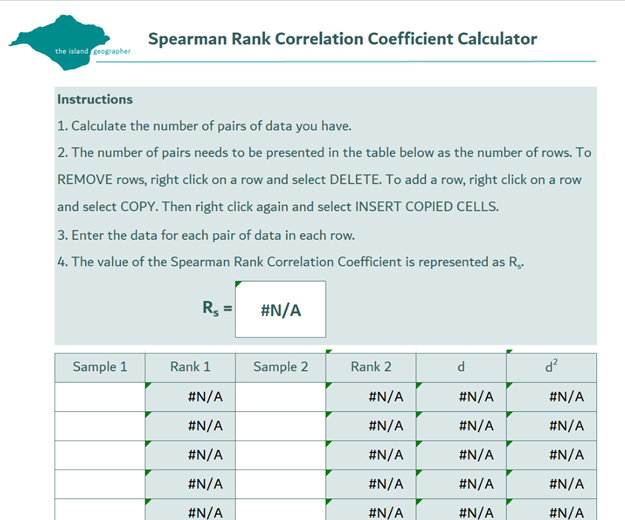Click the fourth row d squared #N/A cell

tap(552, 484)
